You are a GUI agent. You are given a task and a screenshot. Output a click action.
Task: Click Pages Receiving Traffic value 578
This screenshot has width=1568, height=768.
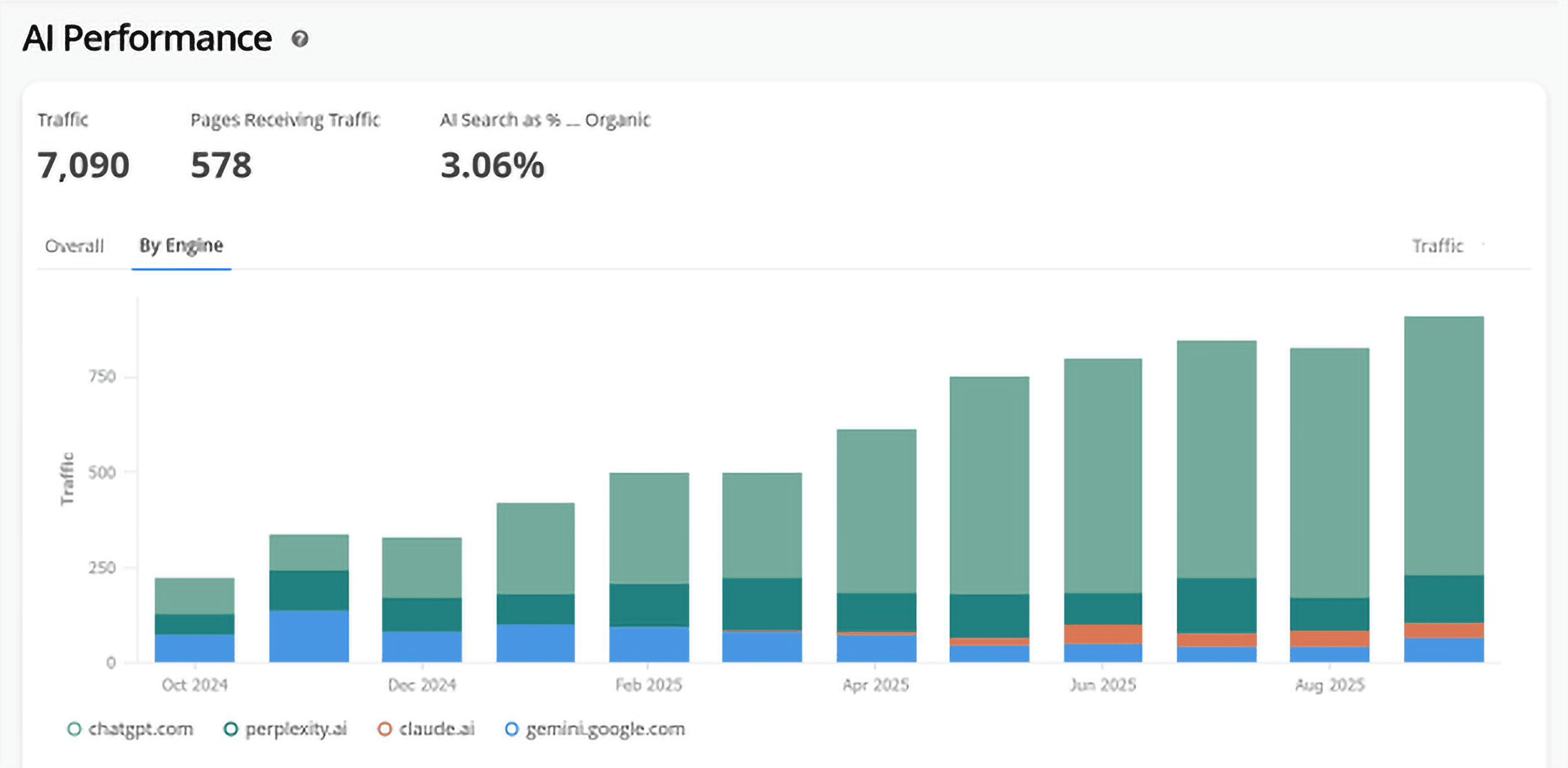pos(221,166)
